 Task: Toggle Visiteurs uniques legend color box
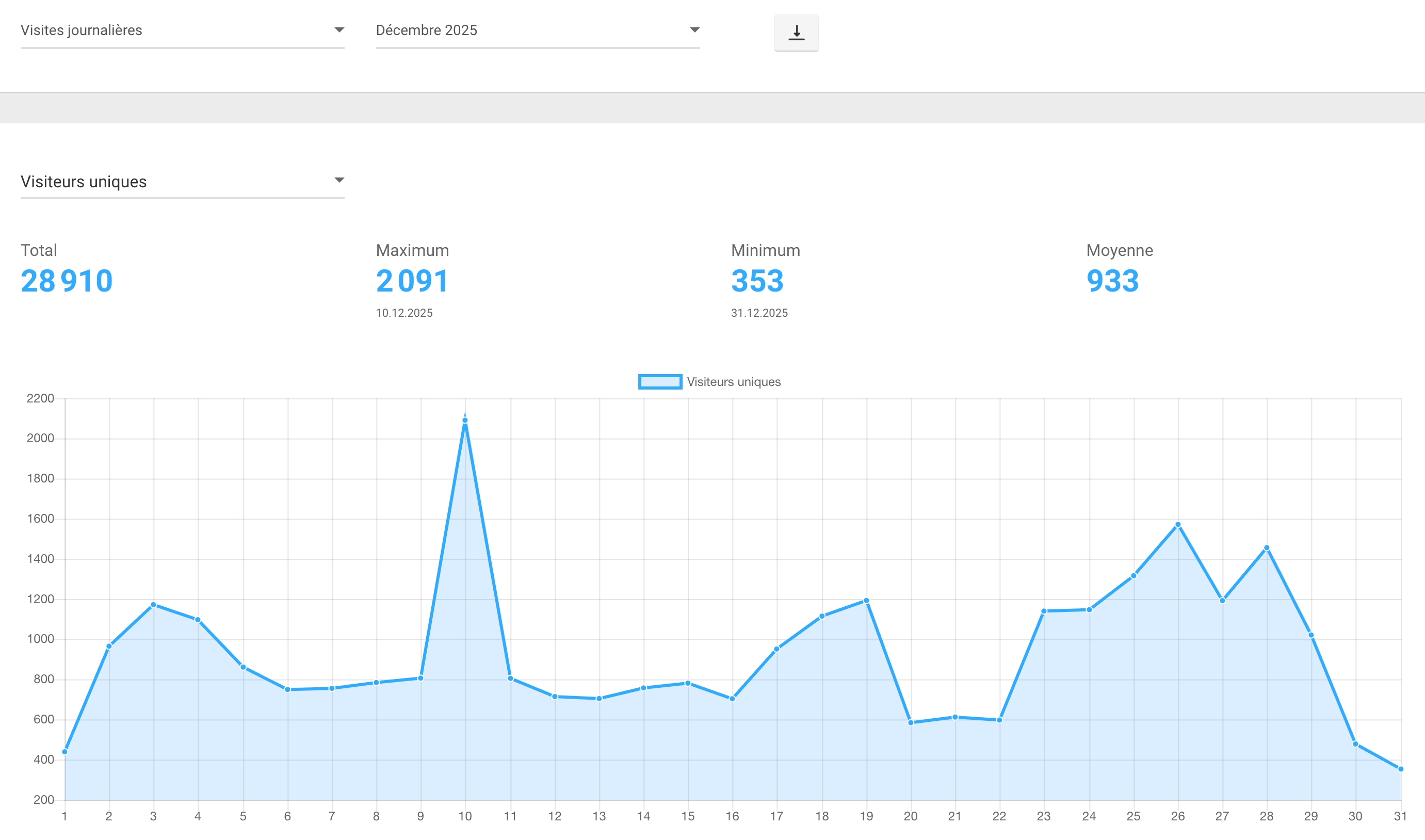tap(659, 382)
